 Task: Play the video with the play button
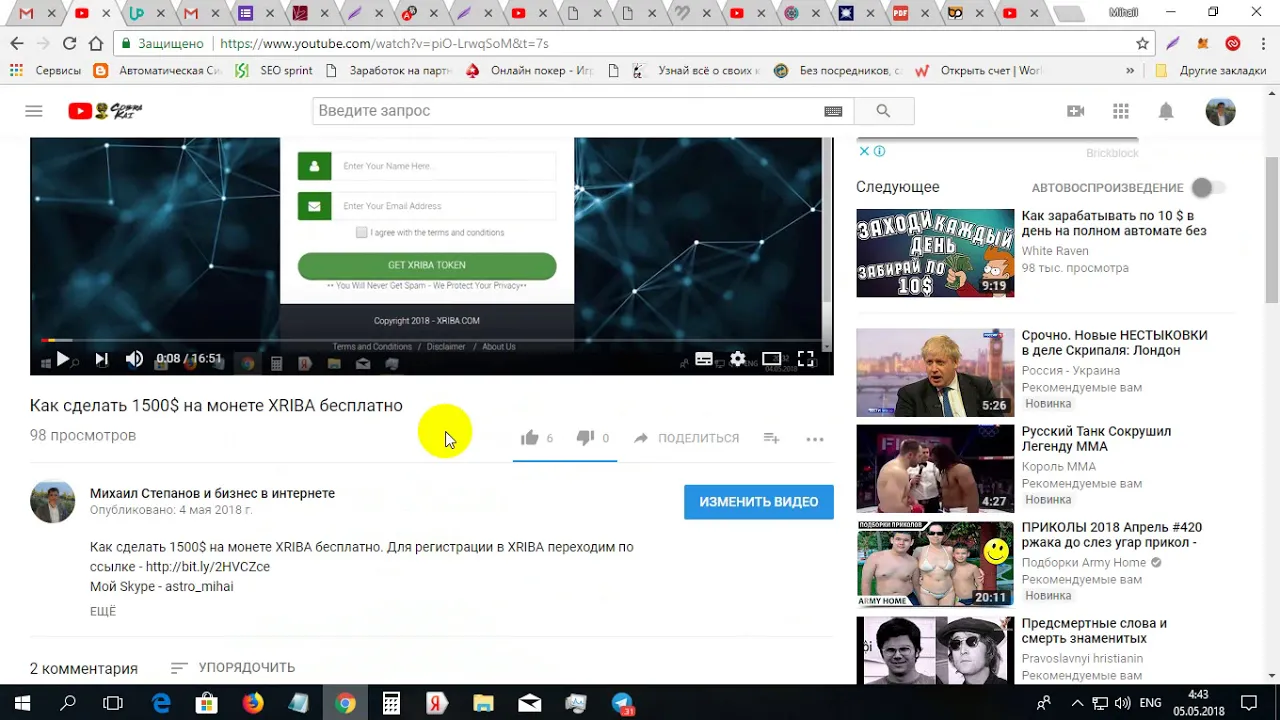tap(62, 359)
